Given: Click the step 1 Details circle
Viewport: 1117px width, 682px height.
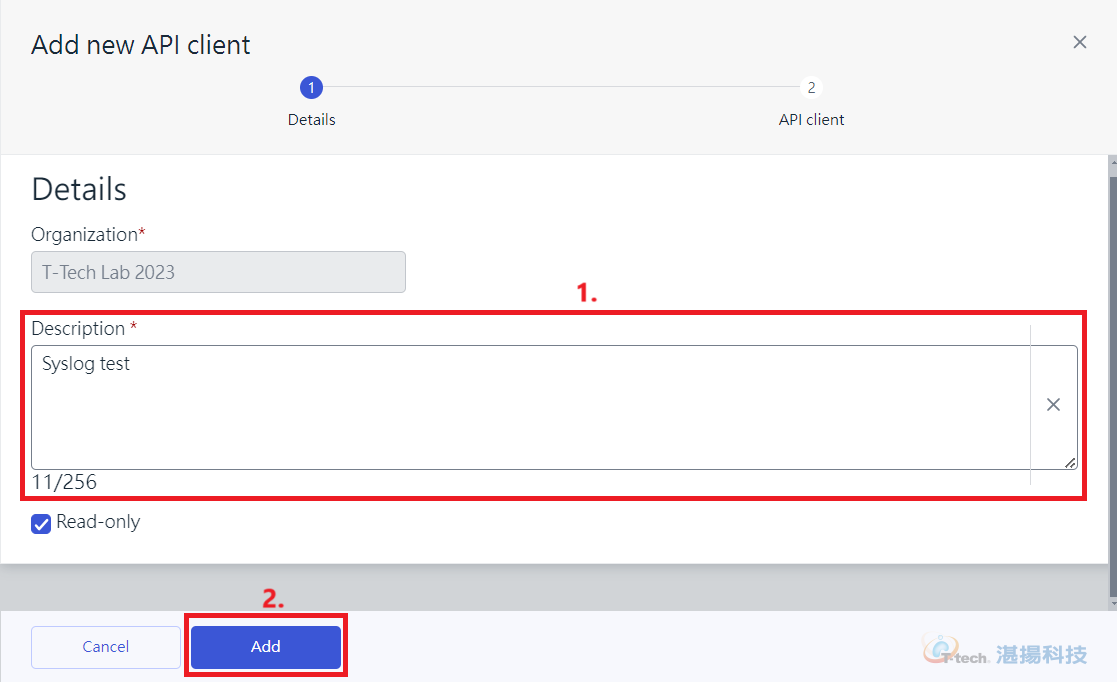Looking at the screenshot, I should click(x=311, y=88).
